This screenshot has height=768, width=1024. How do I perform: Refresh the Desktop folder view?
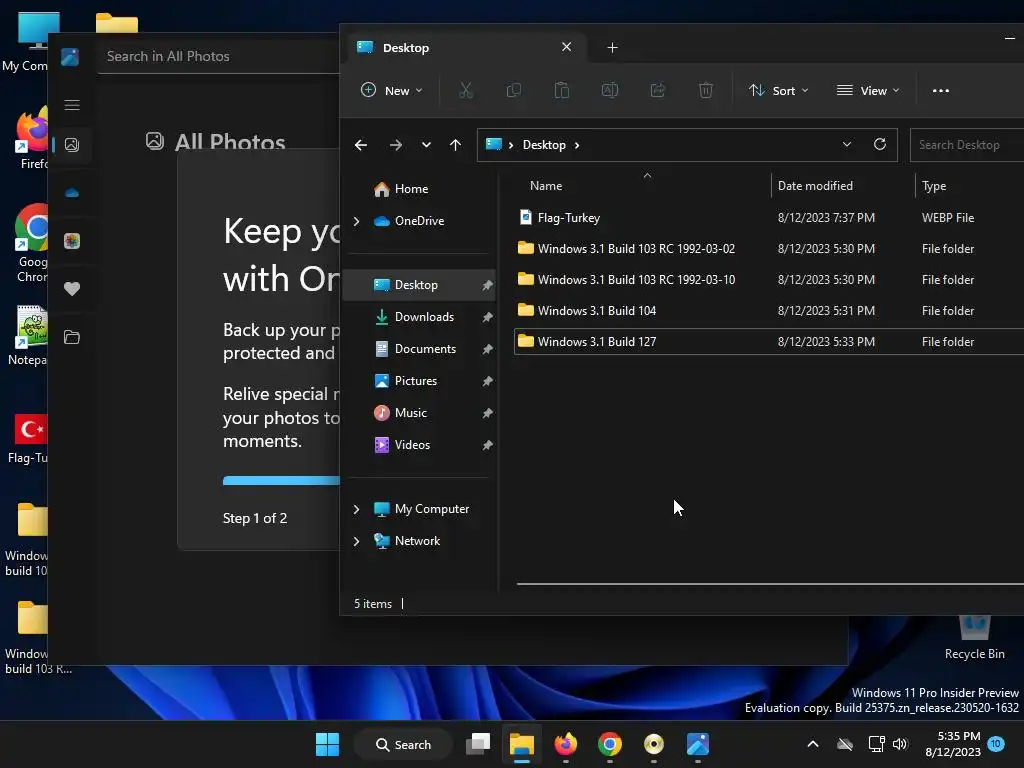coord(880,144)
